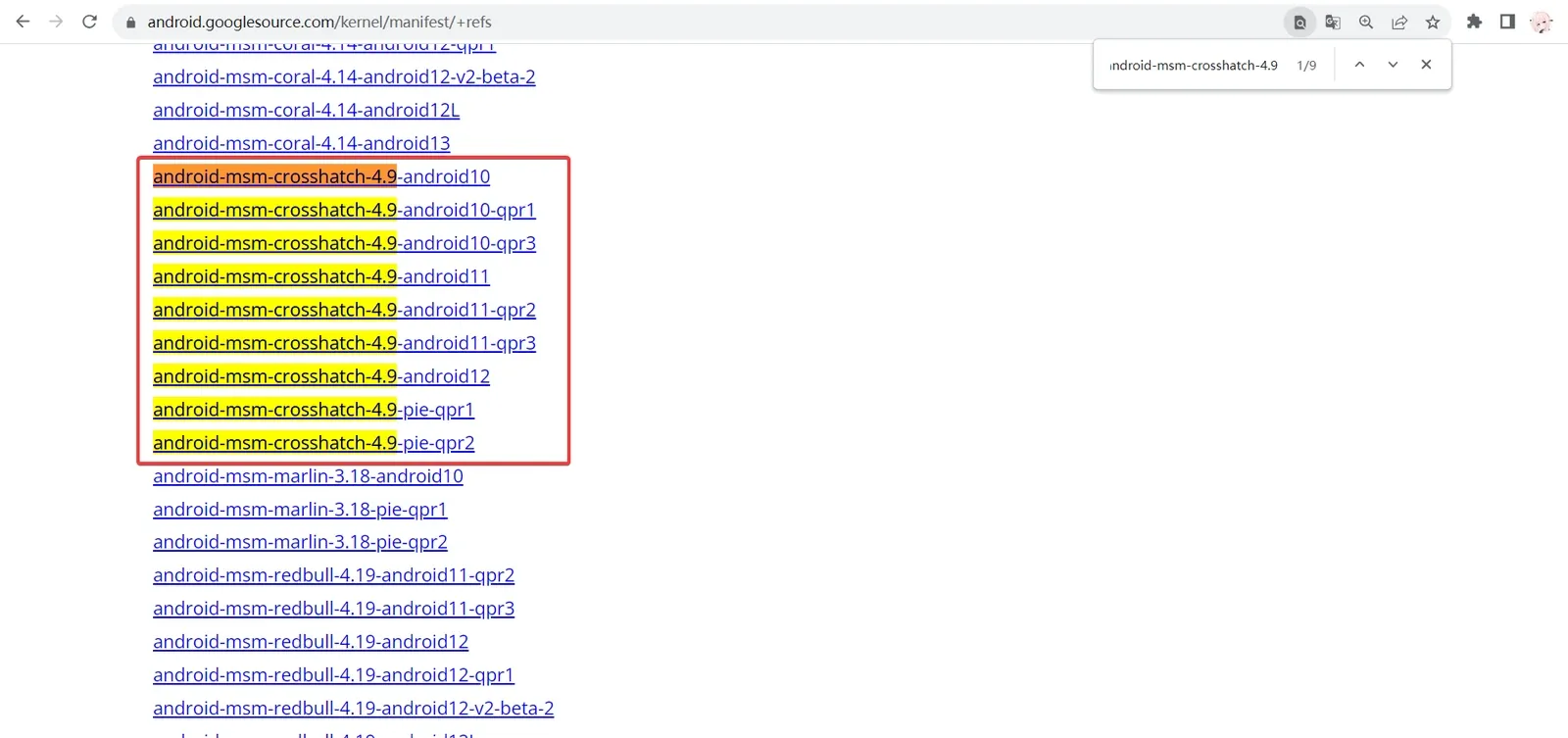Image resolution: width=1568 pixels, height=738 pixels.
Task: Open android-msm-marlin-3.18-android10 link
Action: coord(308,476)
